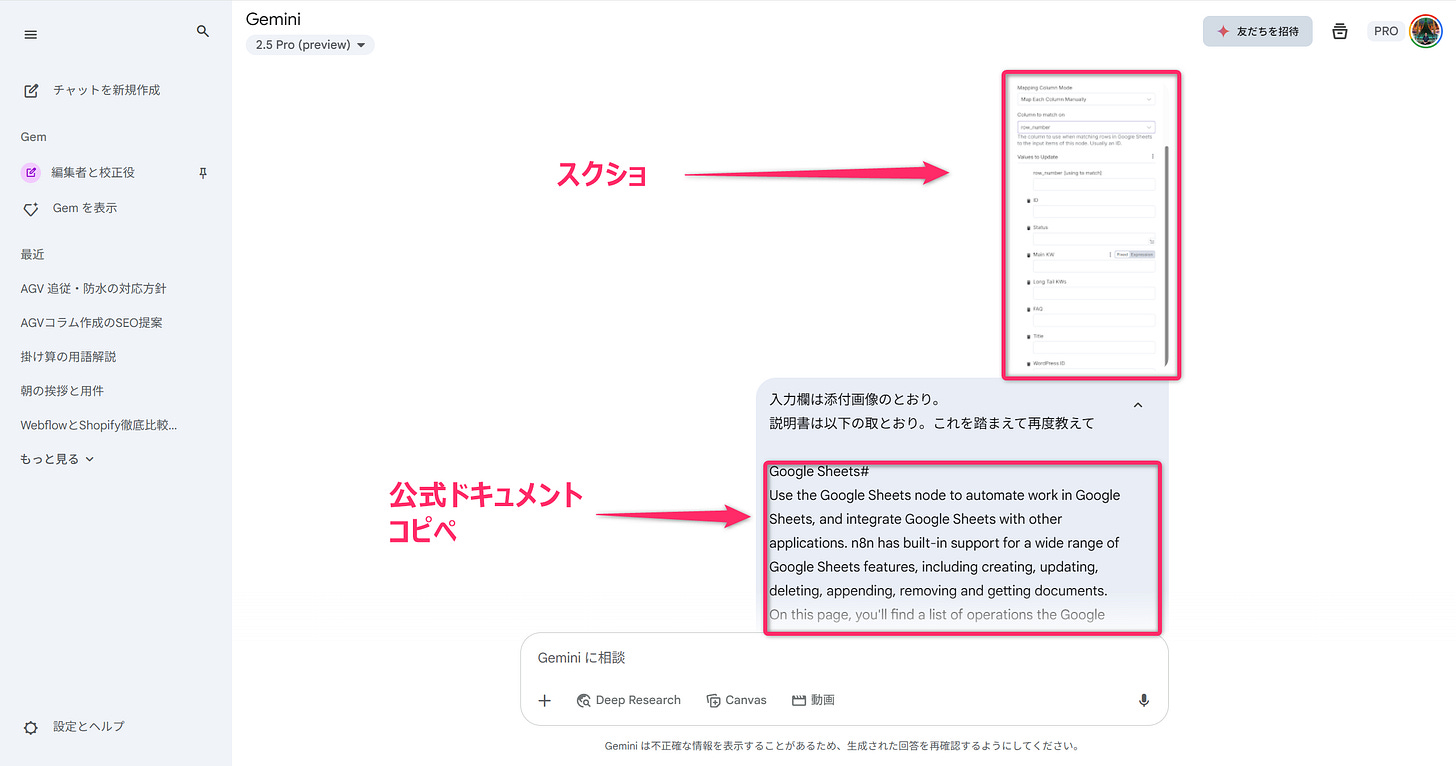Click the microphone voice input icon
The image size is (1456, 766).
[x=1144, y=701]
